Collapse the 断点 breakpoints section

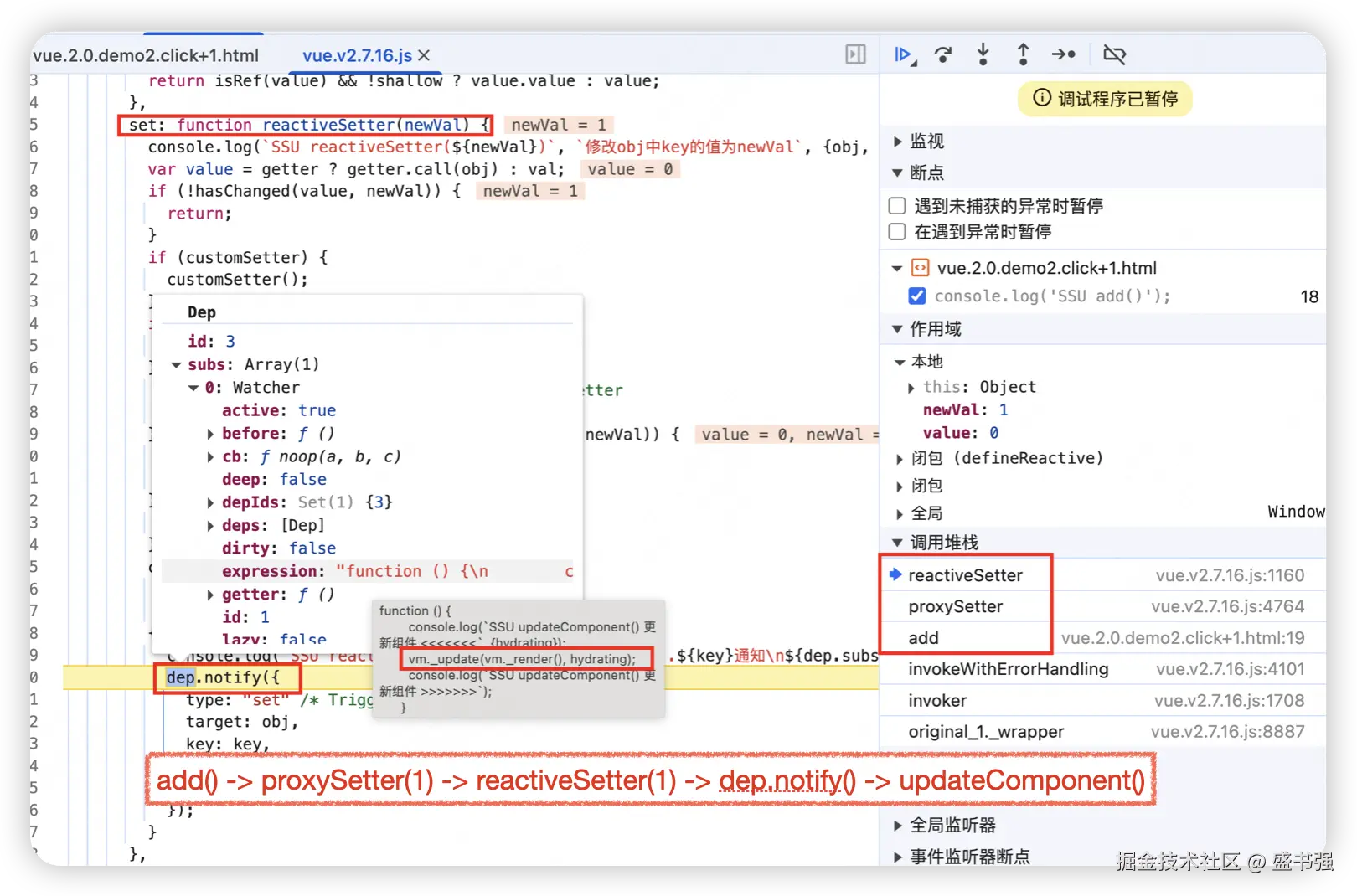(x=898, y=173)
